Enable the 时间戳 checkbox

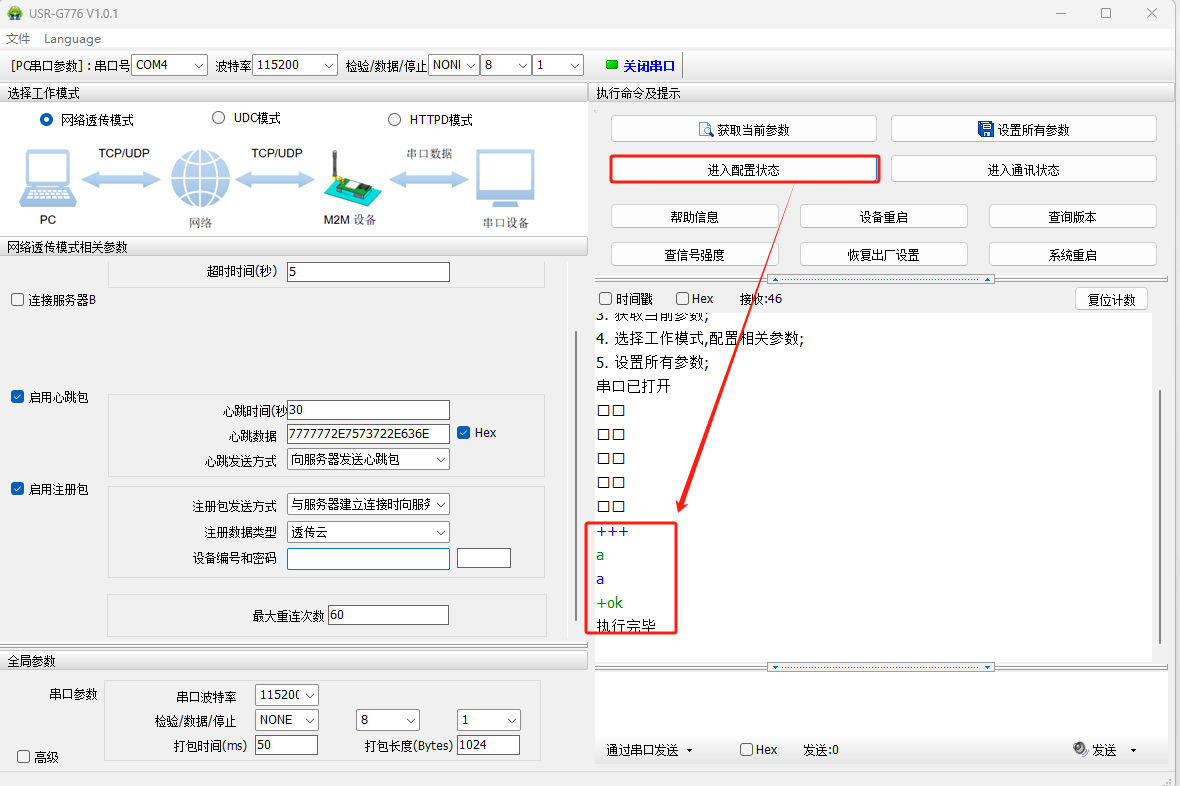click(605, 299)
